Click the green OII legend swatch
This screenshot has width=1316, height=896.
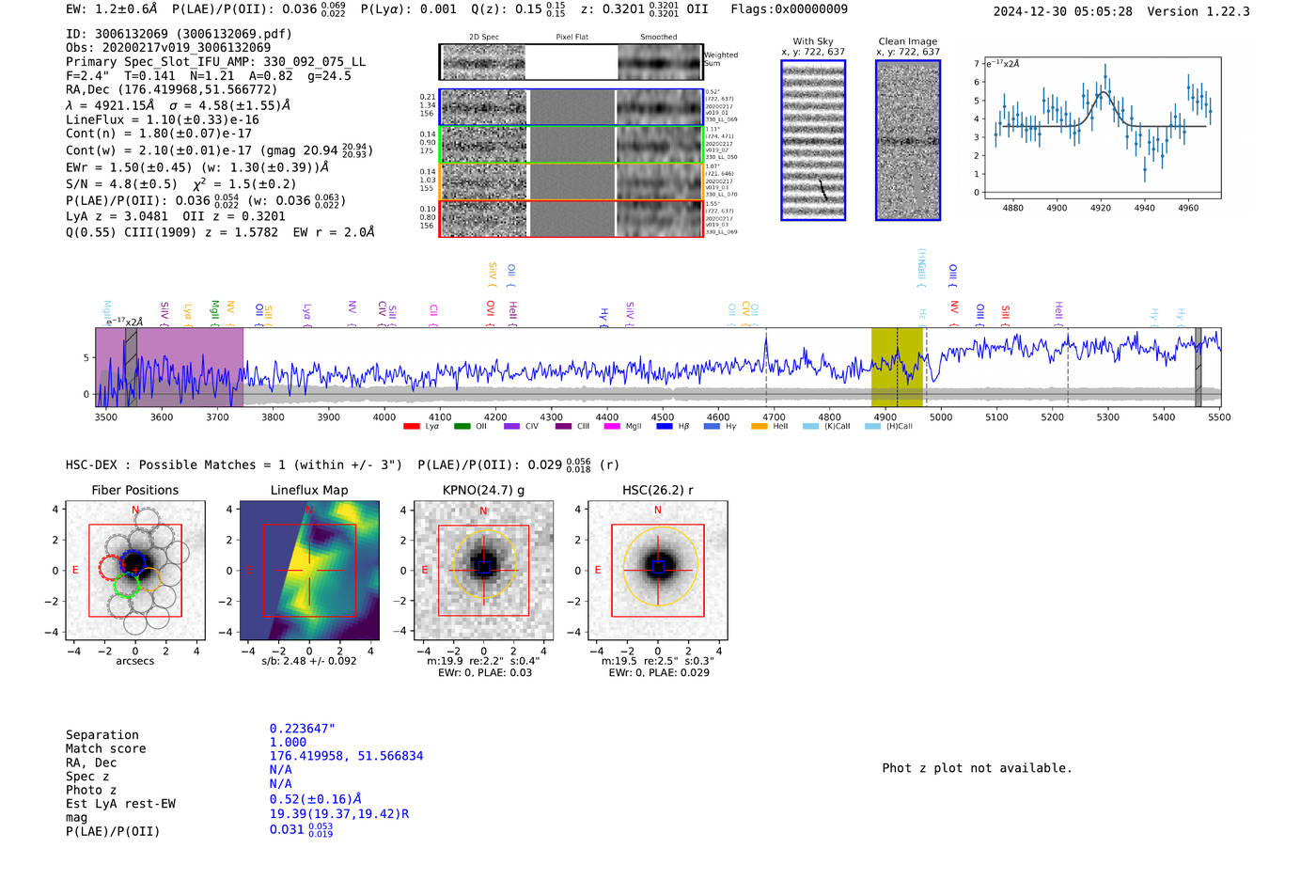point(462,427)
